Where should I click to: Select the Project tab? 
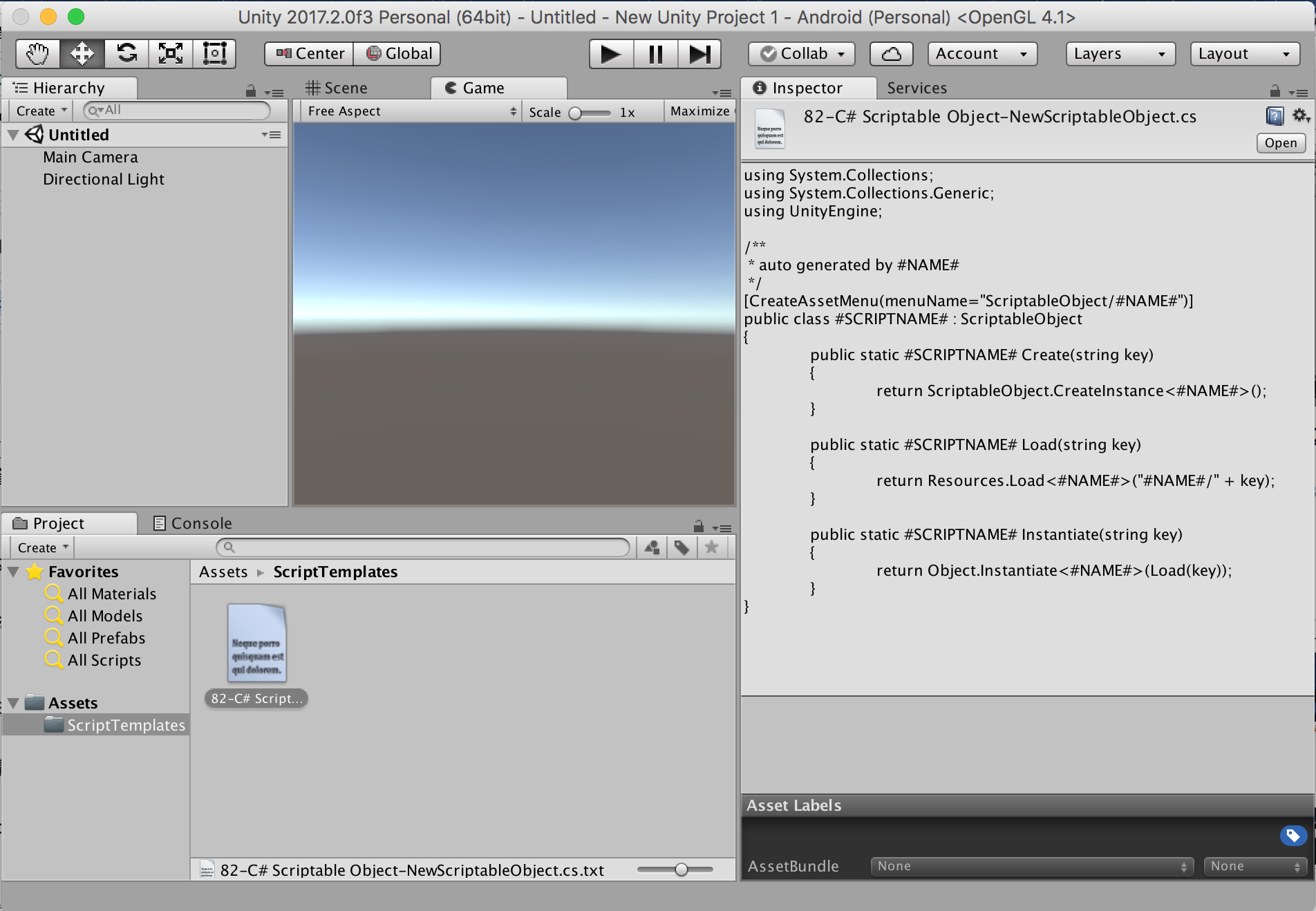tap(69, 523)
